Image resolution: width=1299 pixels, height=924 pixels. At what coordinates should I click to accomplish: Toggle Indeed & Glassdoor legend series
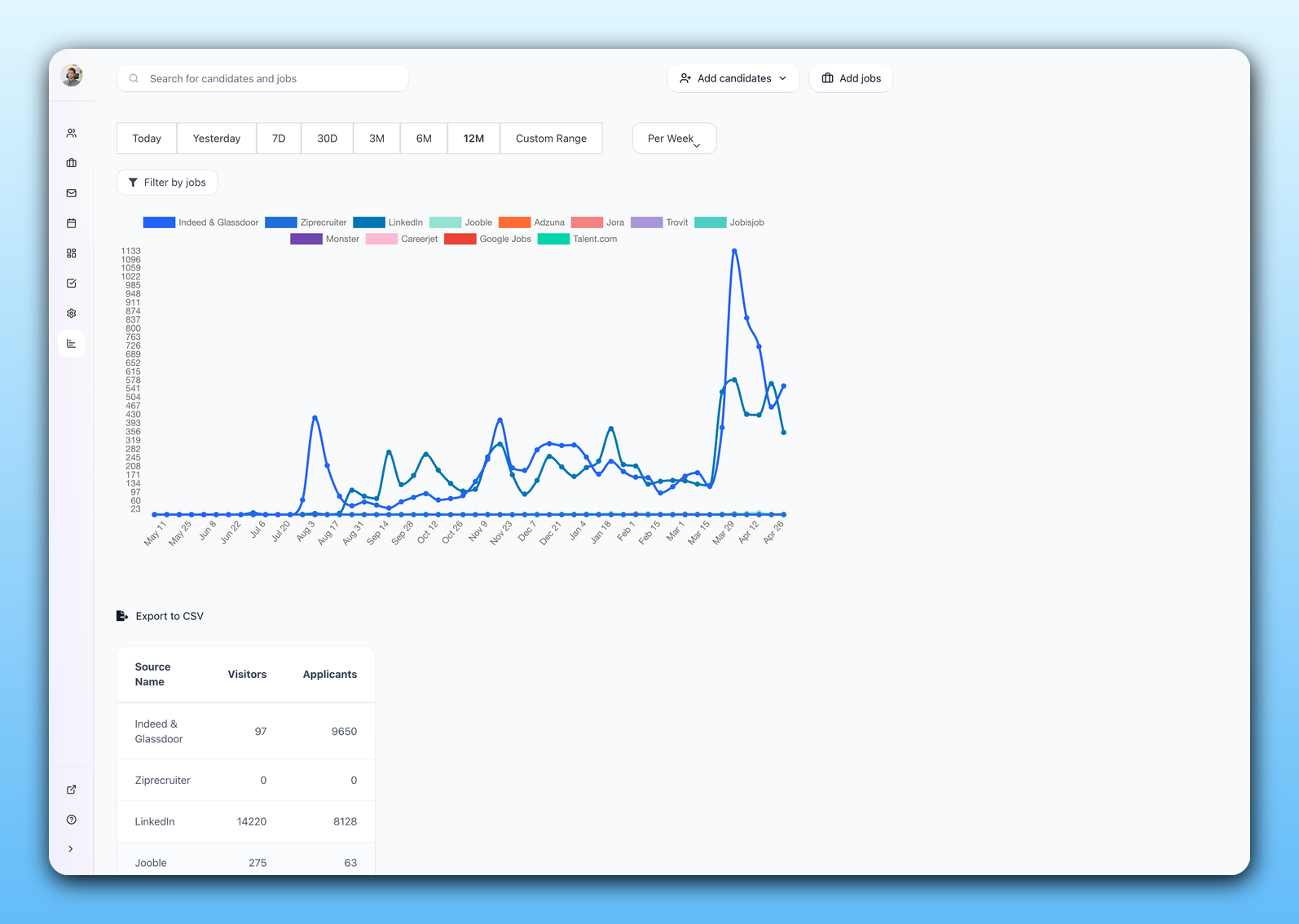coord(200,222)
